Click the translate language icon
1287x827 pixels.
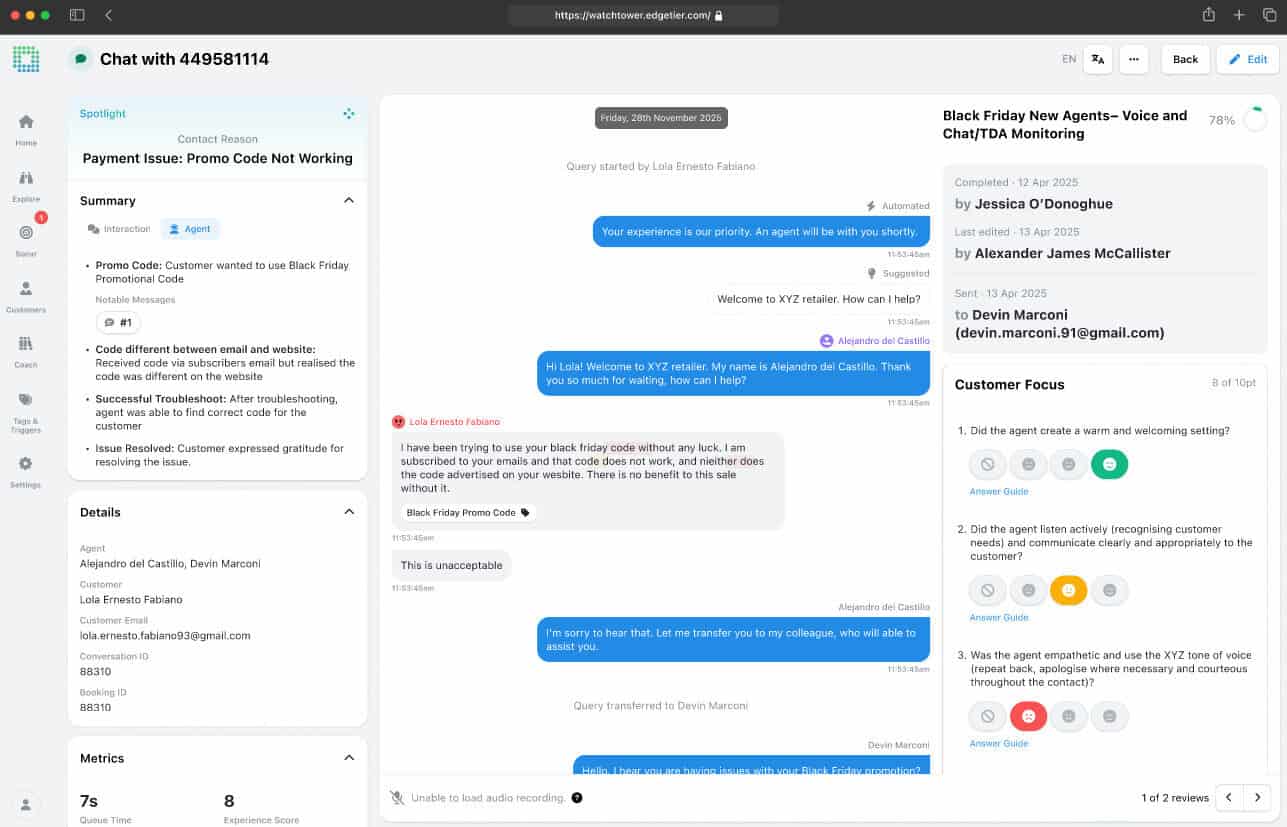[1097, 59]
